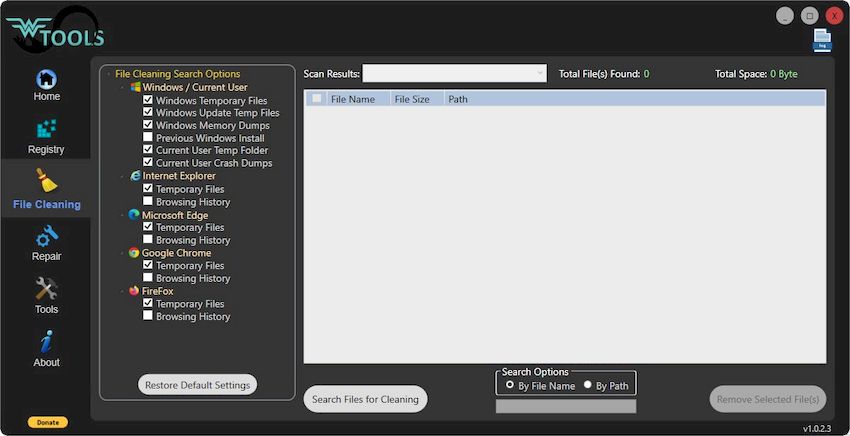
Task: Open the About info icon
Action: point(46,342)
